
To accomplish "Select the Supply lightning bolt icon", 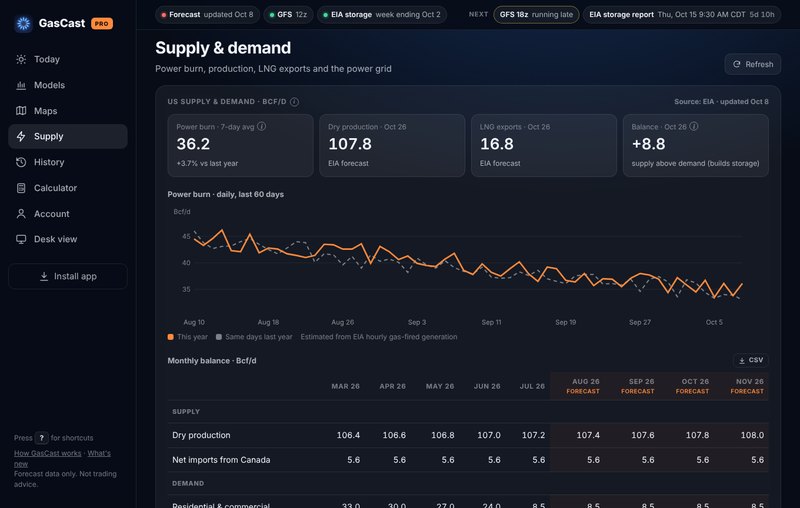I will click(21, 136).
